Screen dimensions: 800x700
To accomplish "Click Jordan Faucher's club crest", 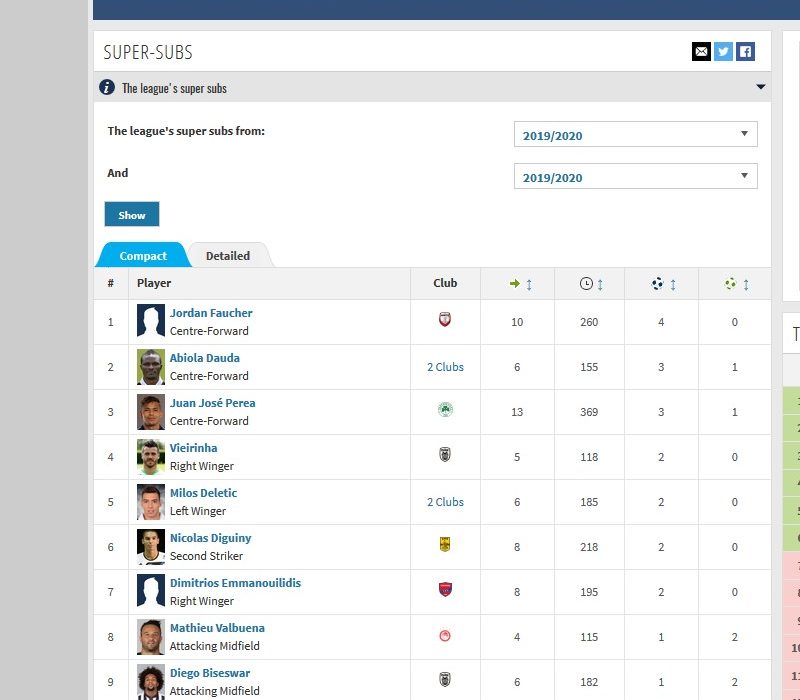I will click(445, 321).
